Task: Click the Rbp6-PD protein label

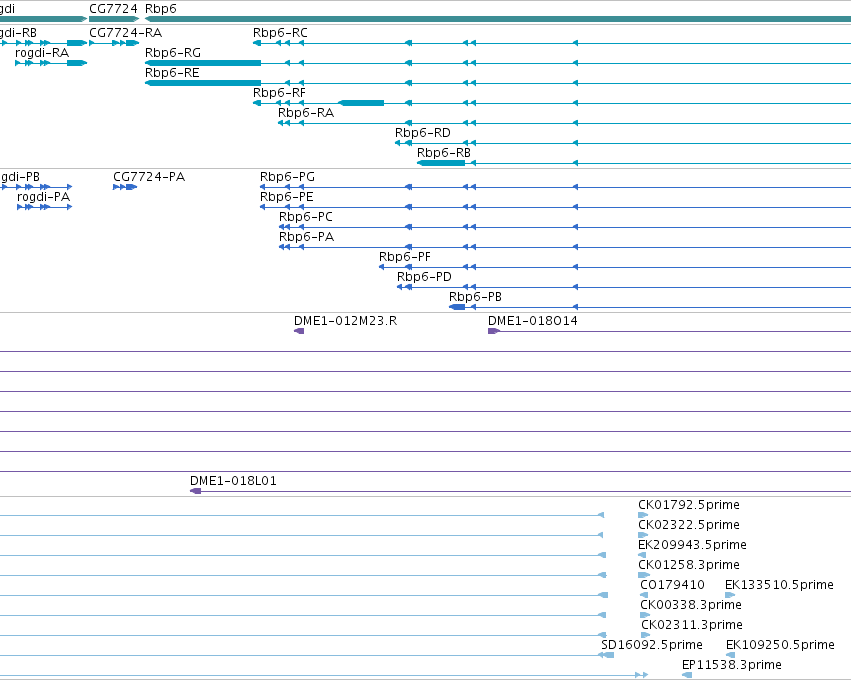Action: [x=424, y=277]
